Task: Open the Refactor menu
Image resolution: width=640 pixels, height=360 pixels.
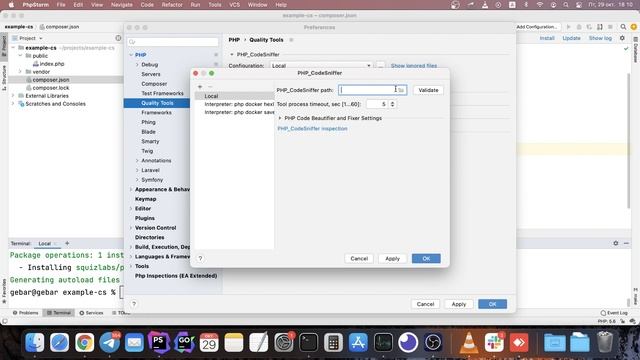Action: (172, 5)
